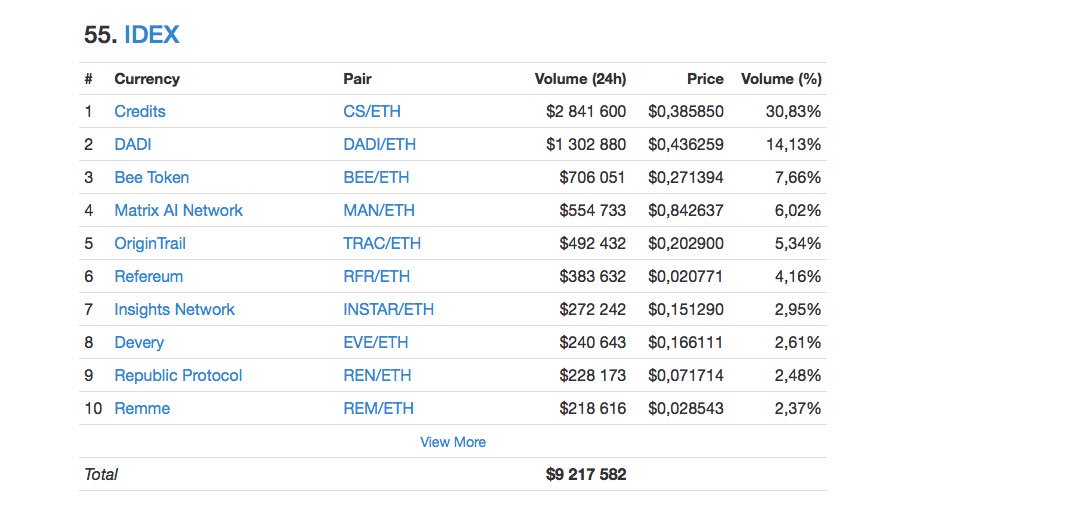Screen dimensions: 1081x517
Task: Open the Refereum currency link
Action: tap(149, 276)
